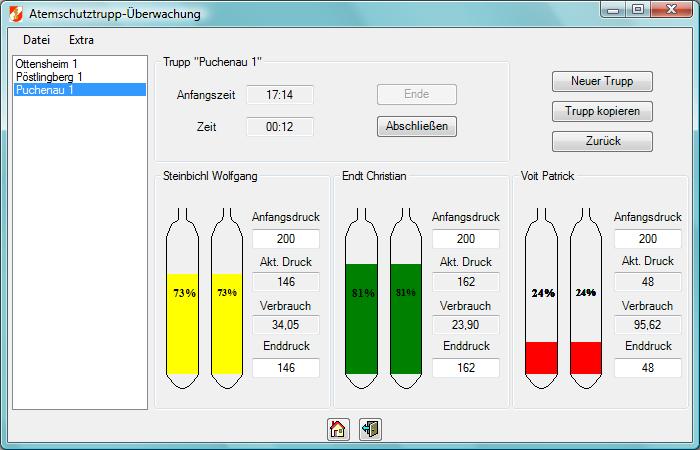
Task: Click Voit Patrick's Akt. Druck value 48
Action: point(648,282)
